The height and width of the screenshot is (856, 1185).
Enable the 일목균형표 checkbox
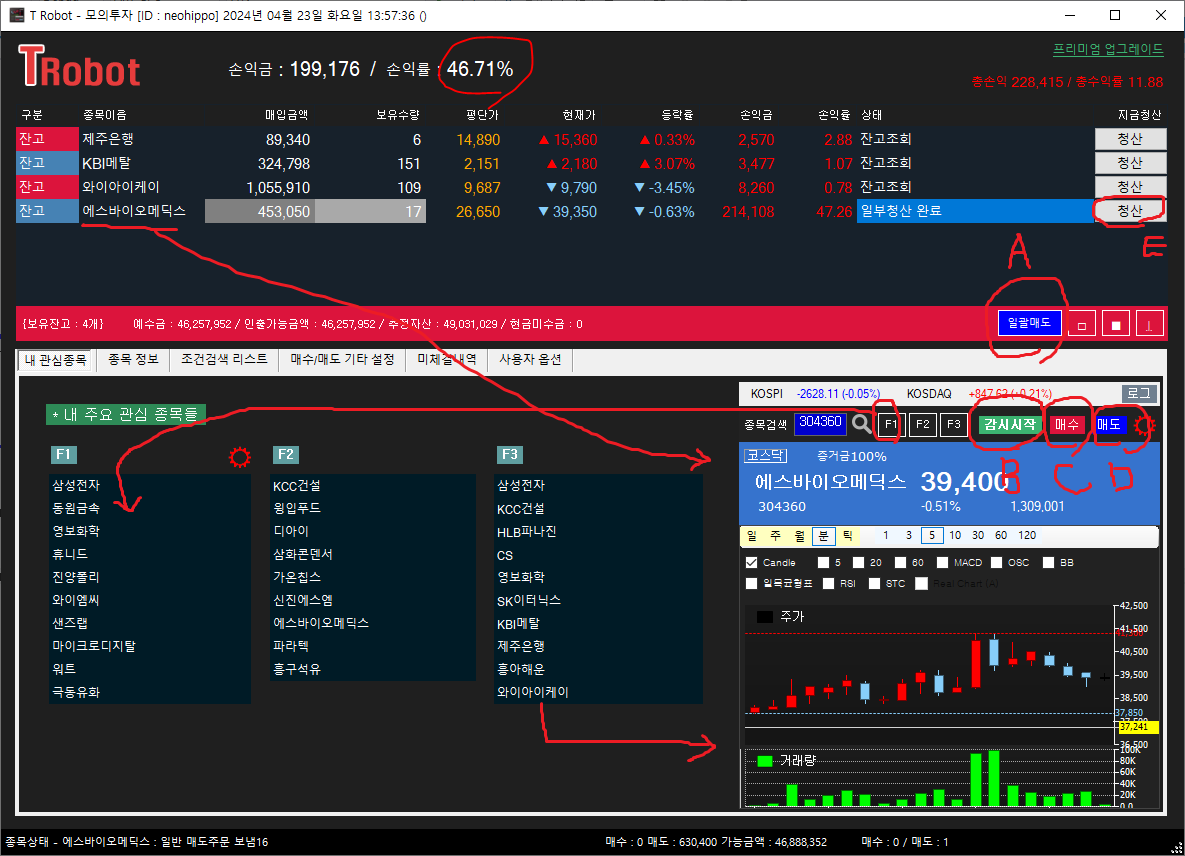[x=751, y=583]
